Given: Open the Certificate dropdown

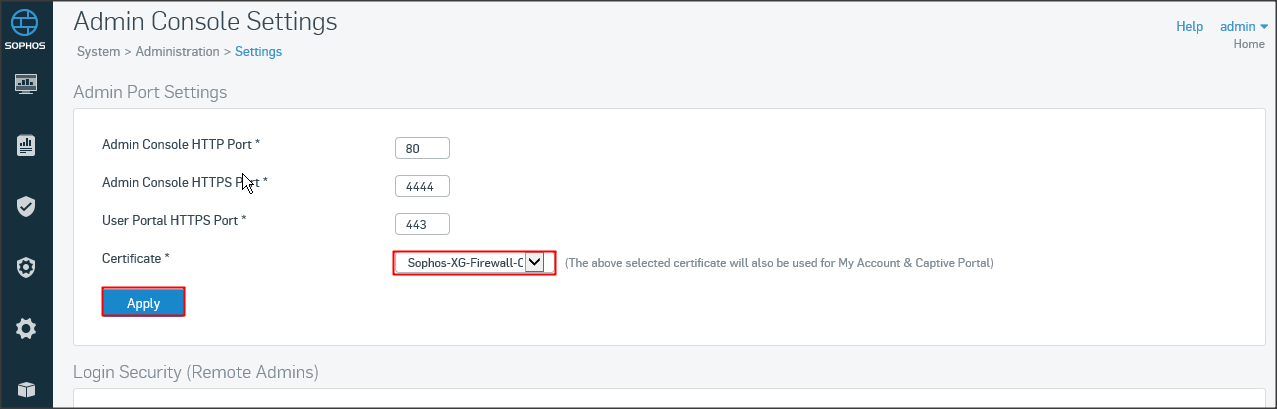Looking at the screenshot, I should (473, 262).
